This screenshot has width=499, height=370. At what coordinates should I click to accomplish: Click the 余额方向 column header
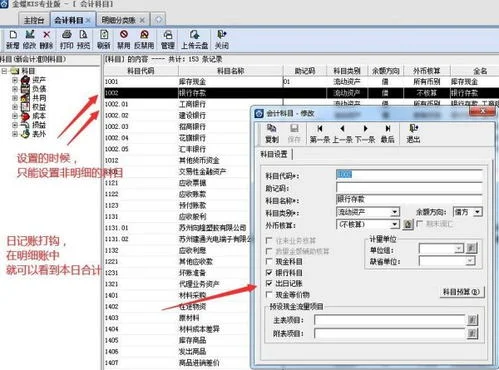(386, 71)
